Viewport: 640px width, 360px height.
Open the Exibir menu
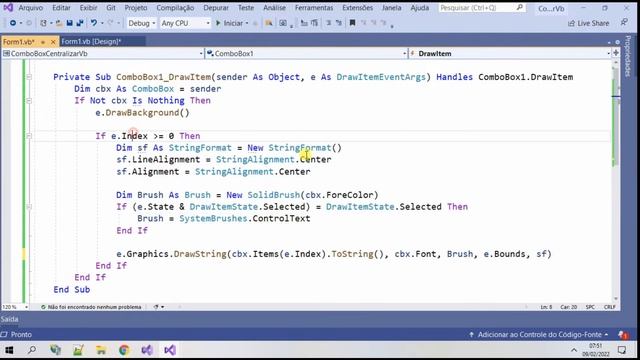(x=88, y=8)
